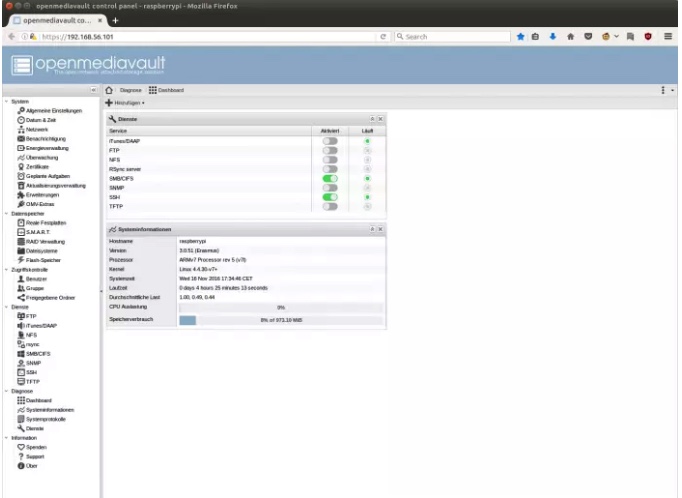Collapse the Diagnose tree group
Image resolution: width=682 pixels, height=498 pixels.
point(7,391)
